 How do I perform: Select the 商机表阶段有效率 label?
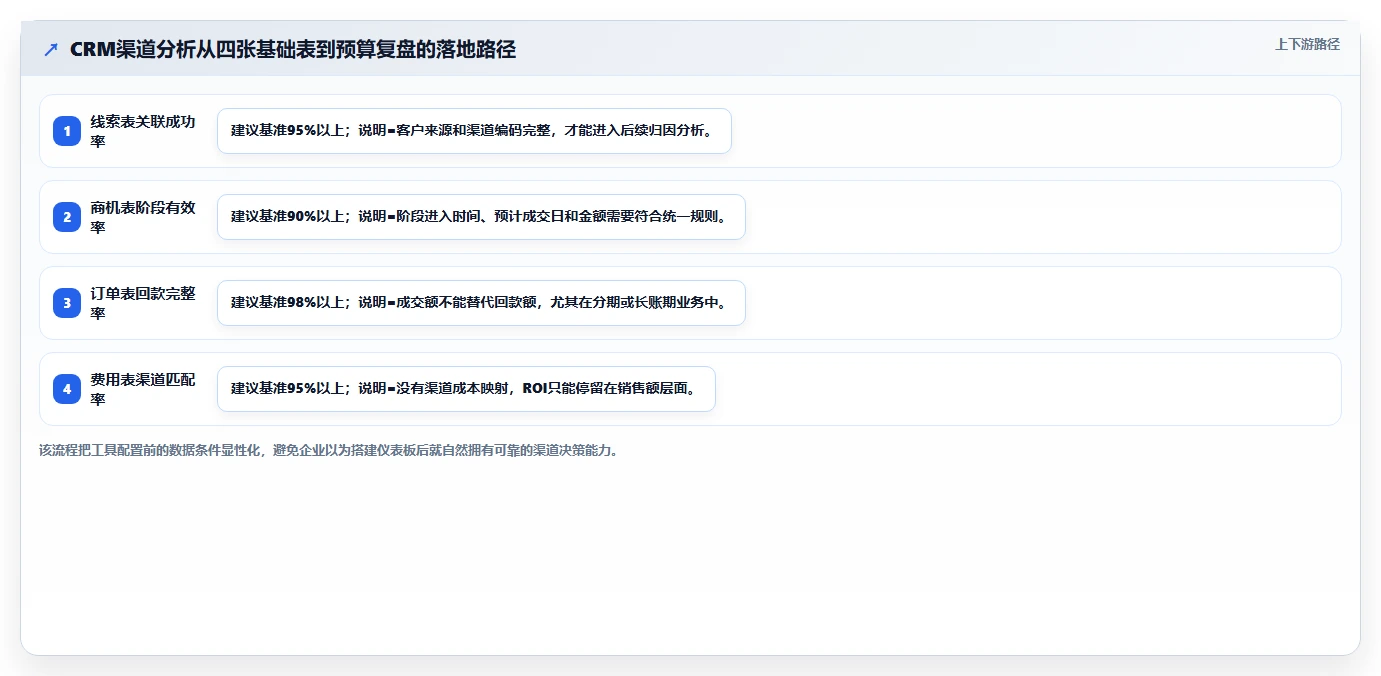coord(143,217)
